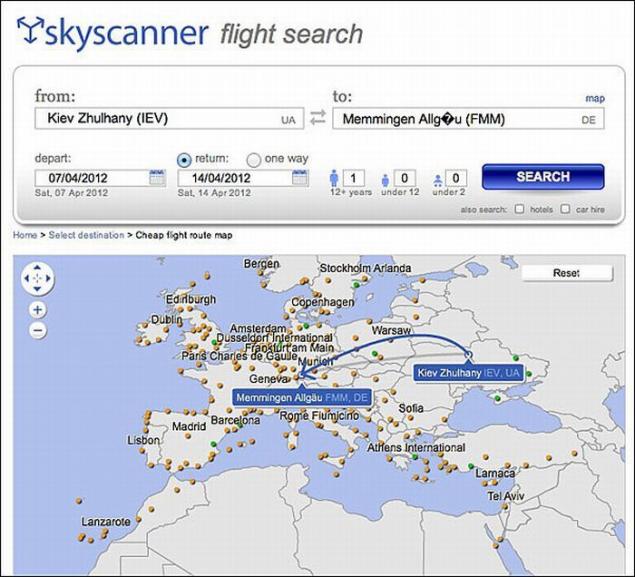Image resolution: width=635 pixels, height=577 pixels.
Task: Pan the map right arrow
Action: click(48, 278)
